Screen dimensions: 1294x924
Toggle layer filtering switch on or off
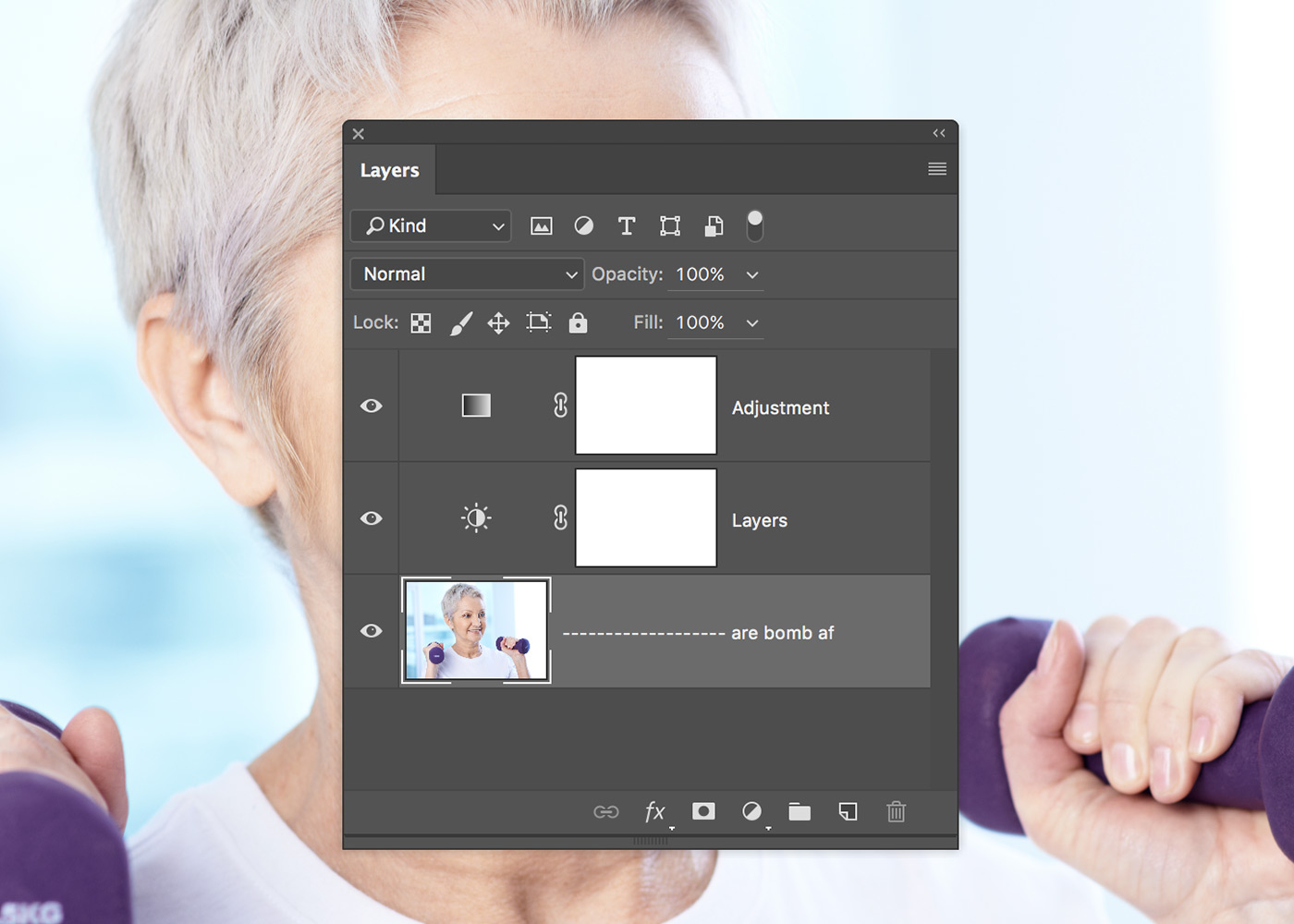coord(755,225)
